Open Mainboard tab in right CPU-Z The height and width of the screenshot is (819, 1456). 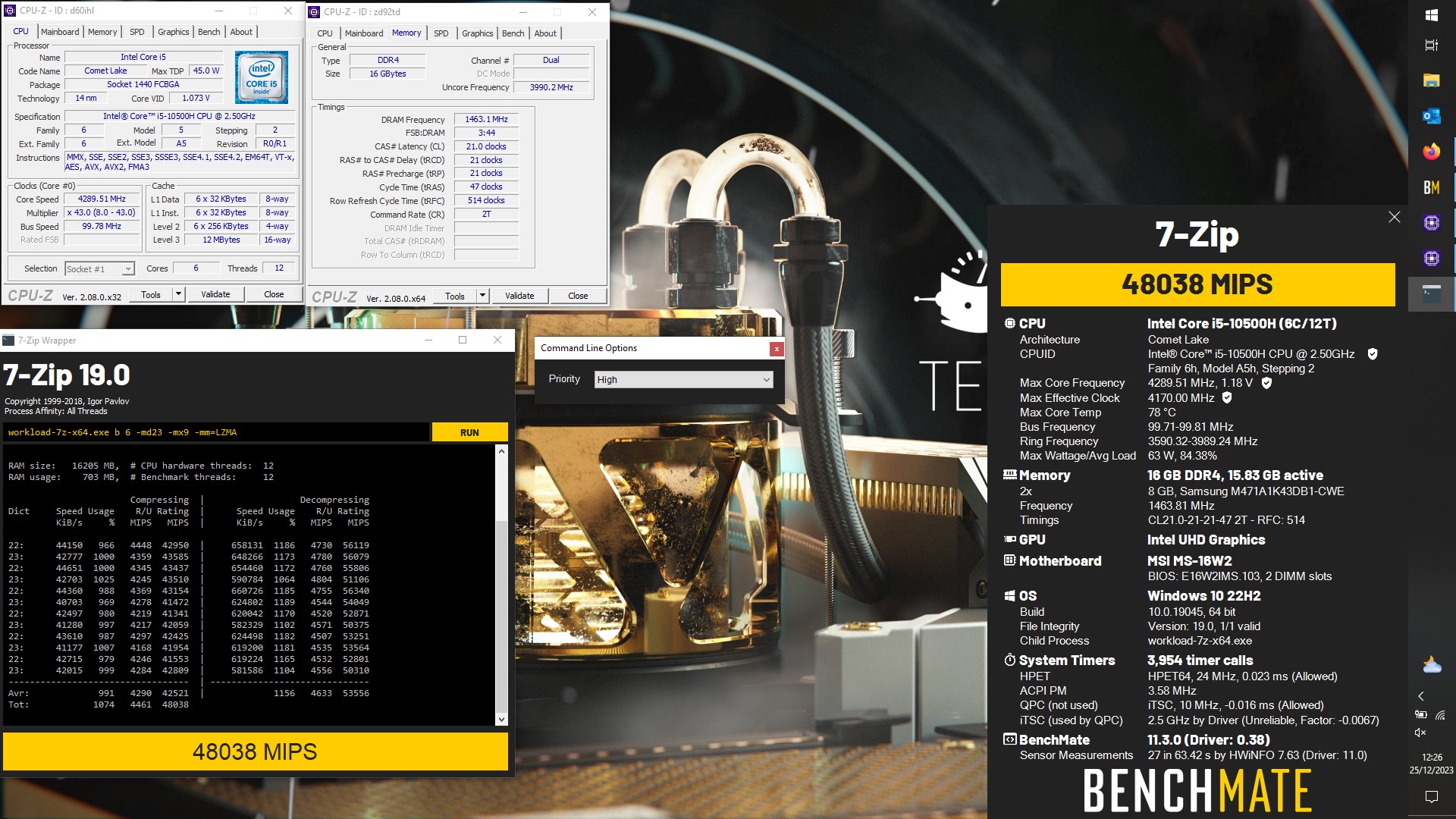pos(364,33)
